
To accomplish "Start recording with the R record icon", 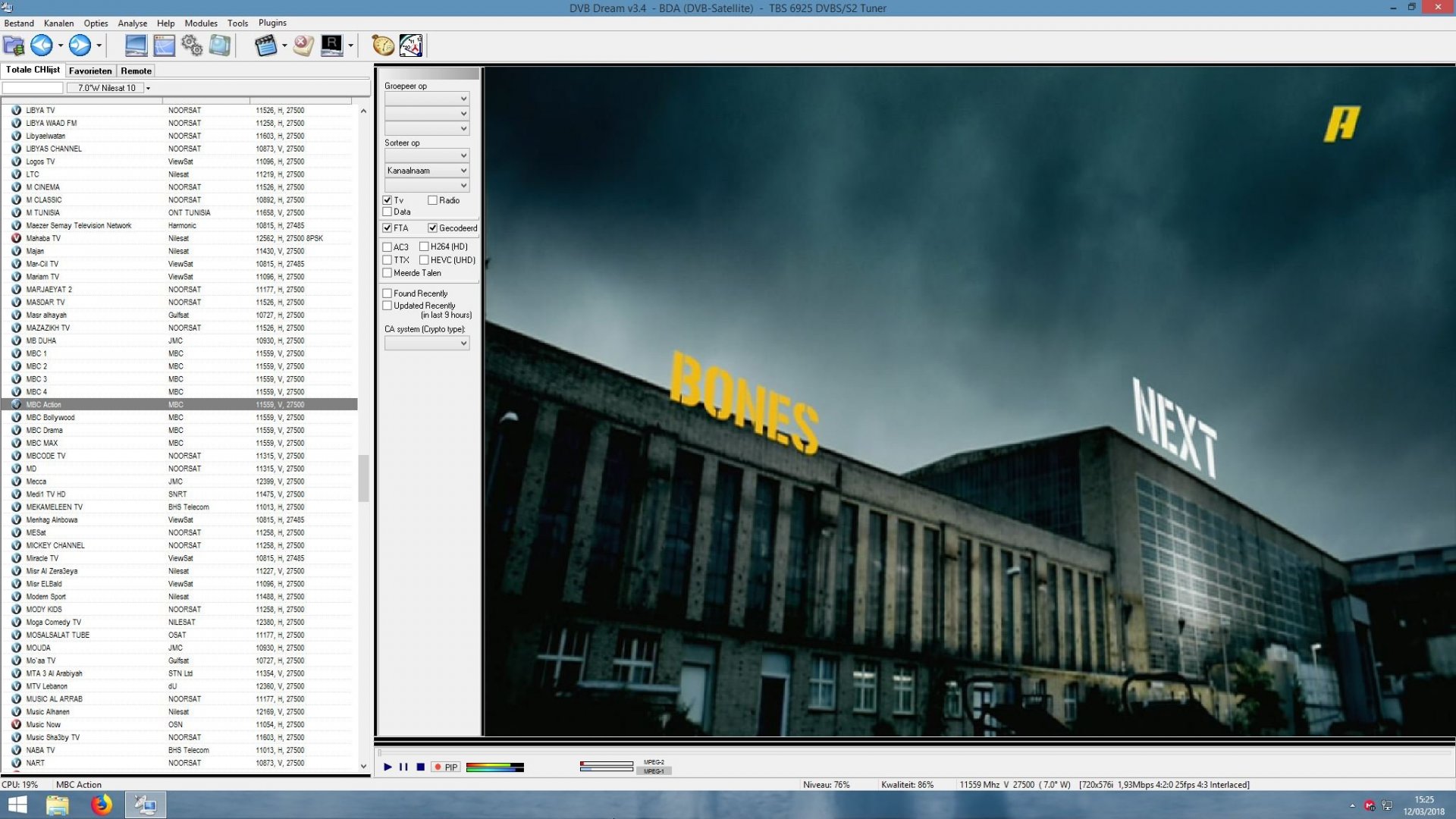I will pos(333,45).
